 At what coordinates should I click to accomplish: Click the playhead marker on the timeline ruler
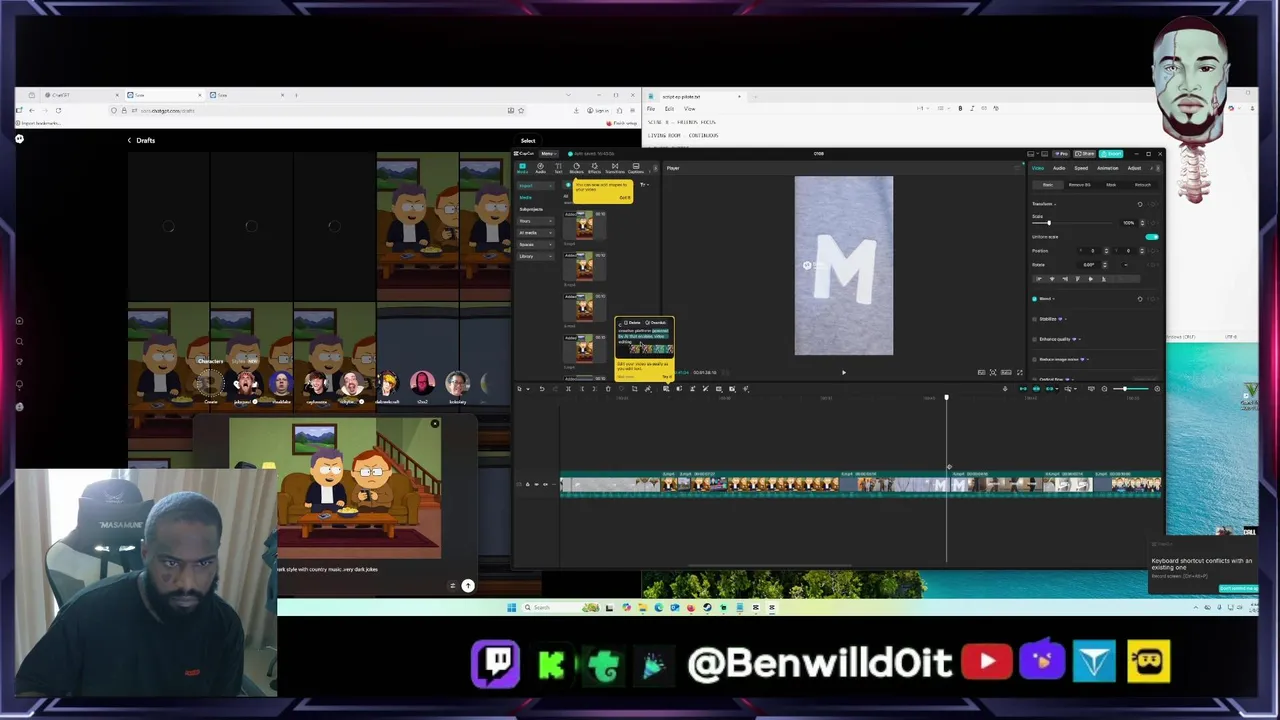pyautogui.click(x=947, y=398)
